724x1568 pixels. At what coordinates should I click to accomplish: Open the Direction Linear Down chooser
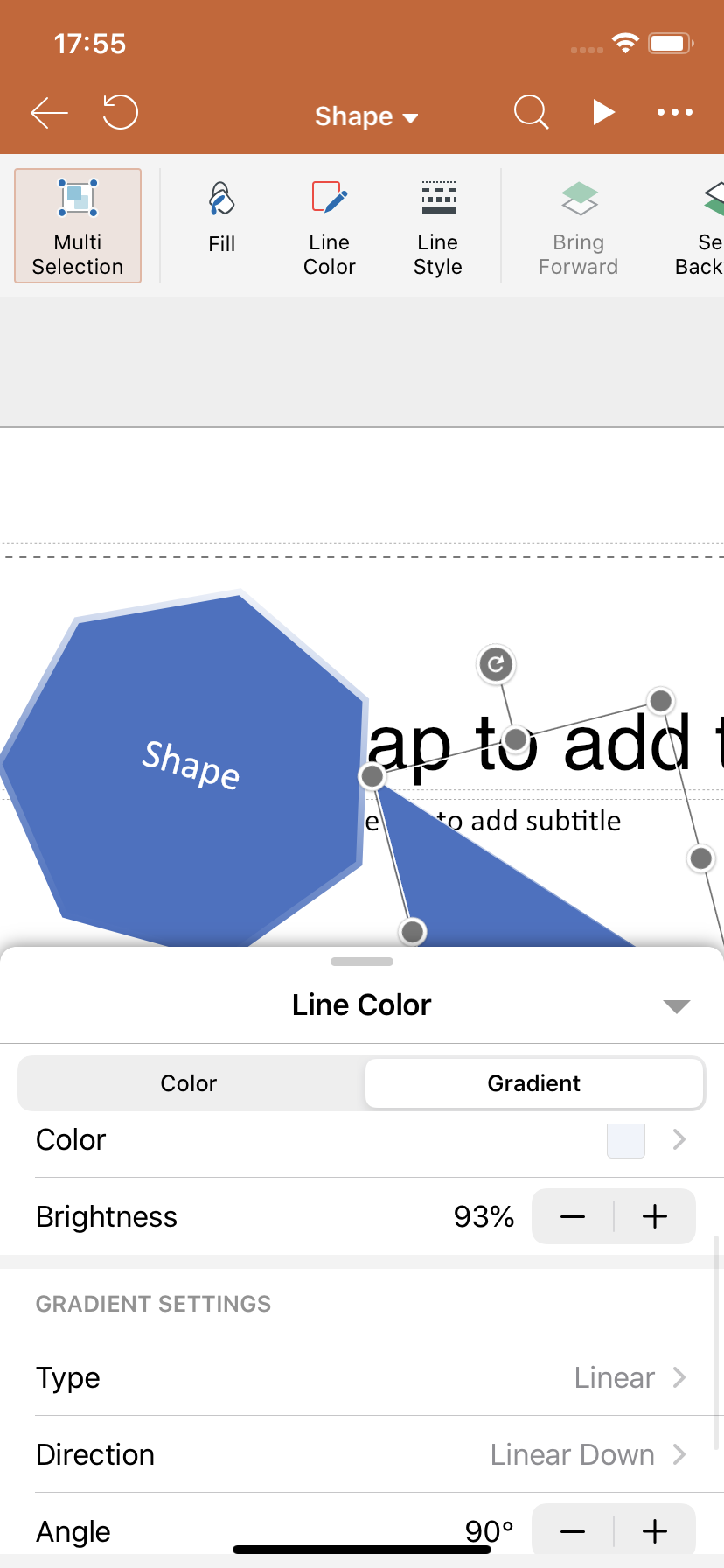pyautogui.click(x=362, y=1454)
